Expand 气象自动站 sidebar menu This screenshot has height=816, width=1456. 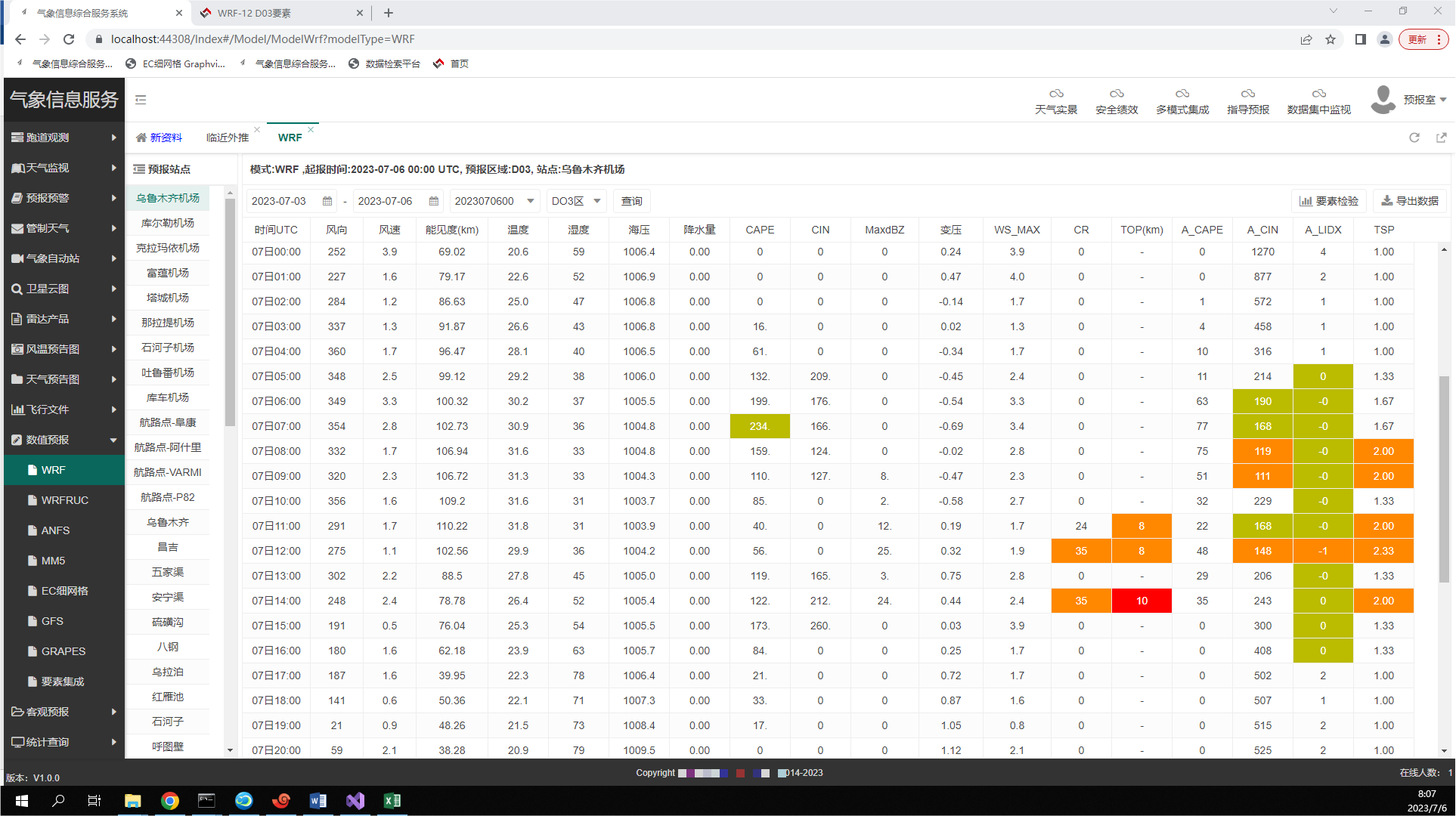64,258
